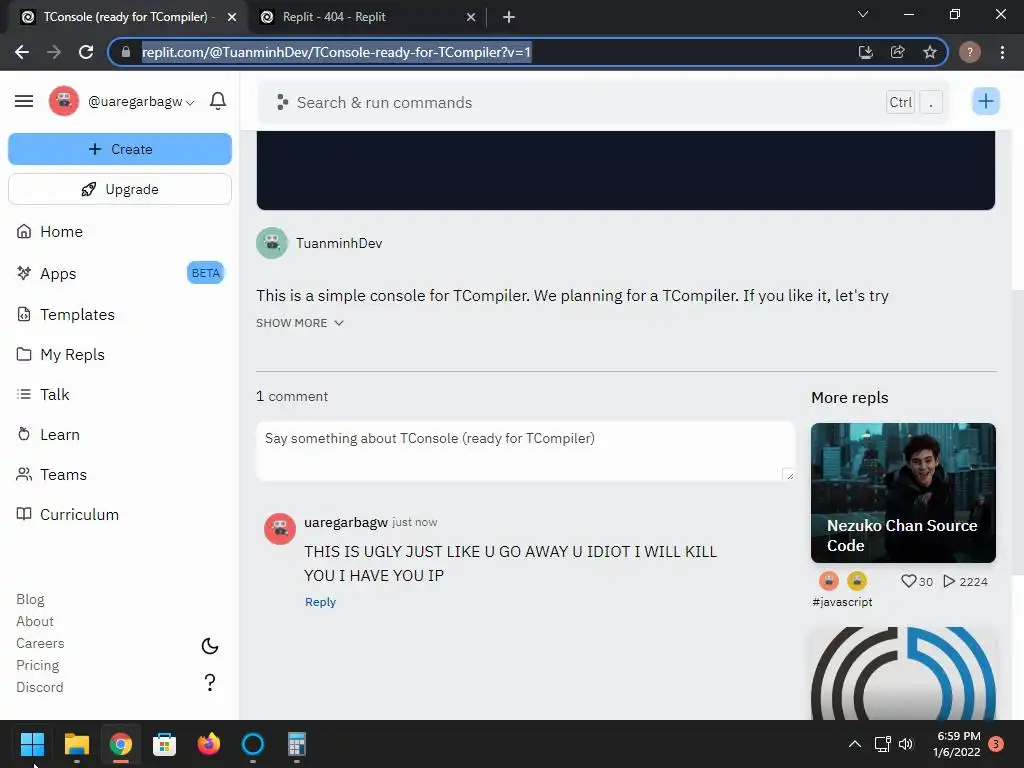Open the Pricing link
The image size is (1024, 768).
click(x=37, y=665)
